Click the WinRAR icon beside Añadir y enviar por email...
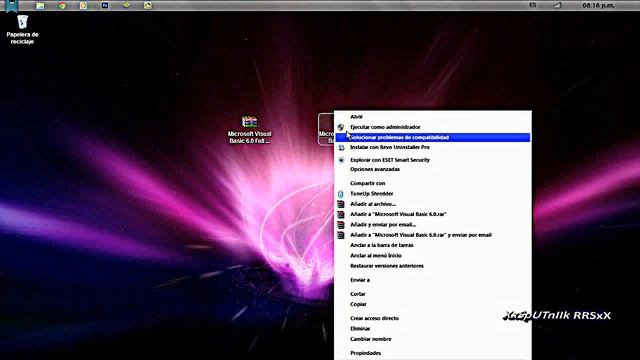The height and width of the screenshot is (360, 640). pyautogui.click(x=341, y=225)
